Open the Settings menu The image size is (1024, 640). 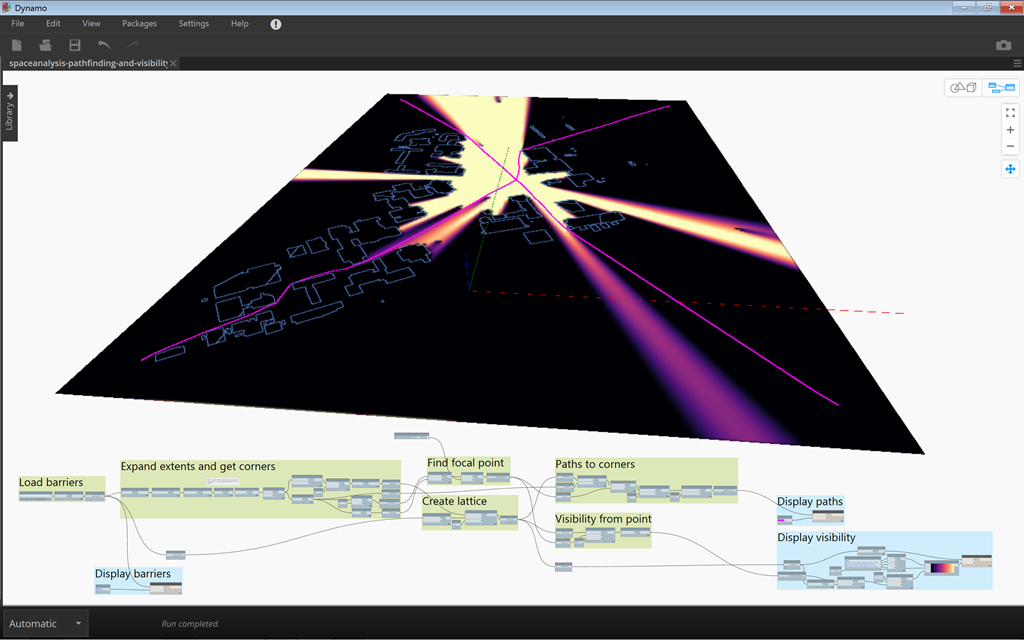[194, 23]
